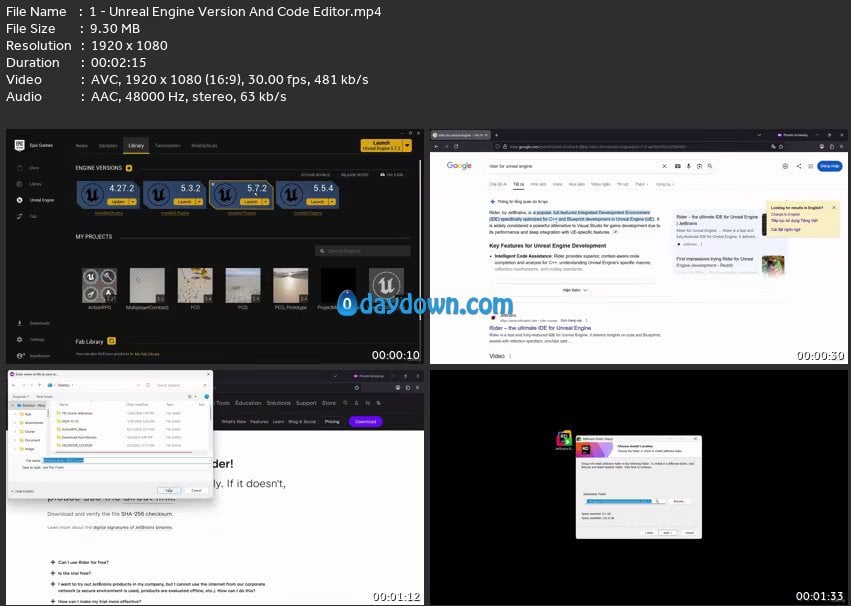The width and height of the screenshot is (851, 606).
Task: Open dropdown arrow on engine 5.3.2 card
Action: coord(199,202)
